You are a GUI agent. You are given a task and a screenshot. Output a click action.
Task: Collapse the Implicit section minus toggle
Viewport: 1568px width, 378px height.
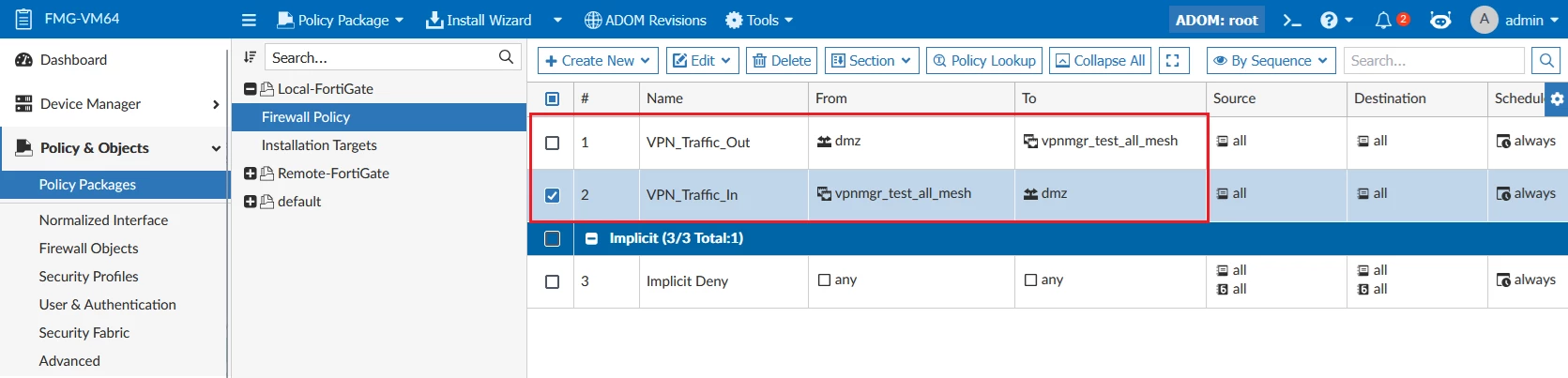tap(591, 238)
